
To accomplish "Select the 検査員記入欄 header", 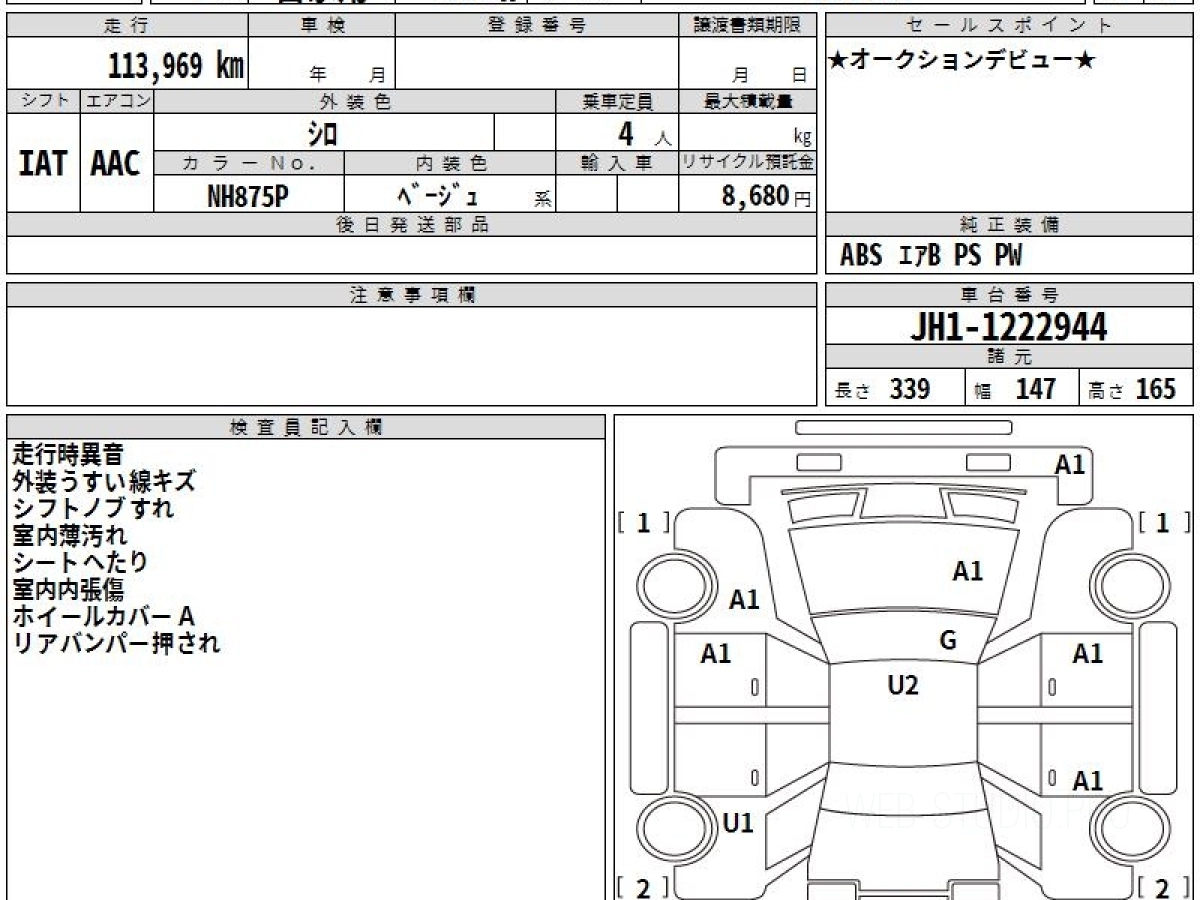I will [x=306, y=427].
